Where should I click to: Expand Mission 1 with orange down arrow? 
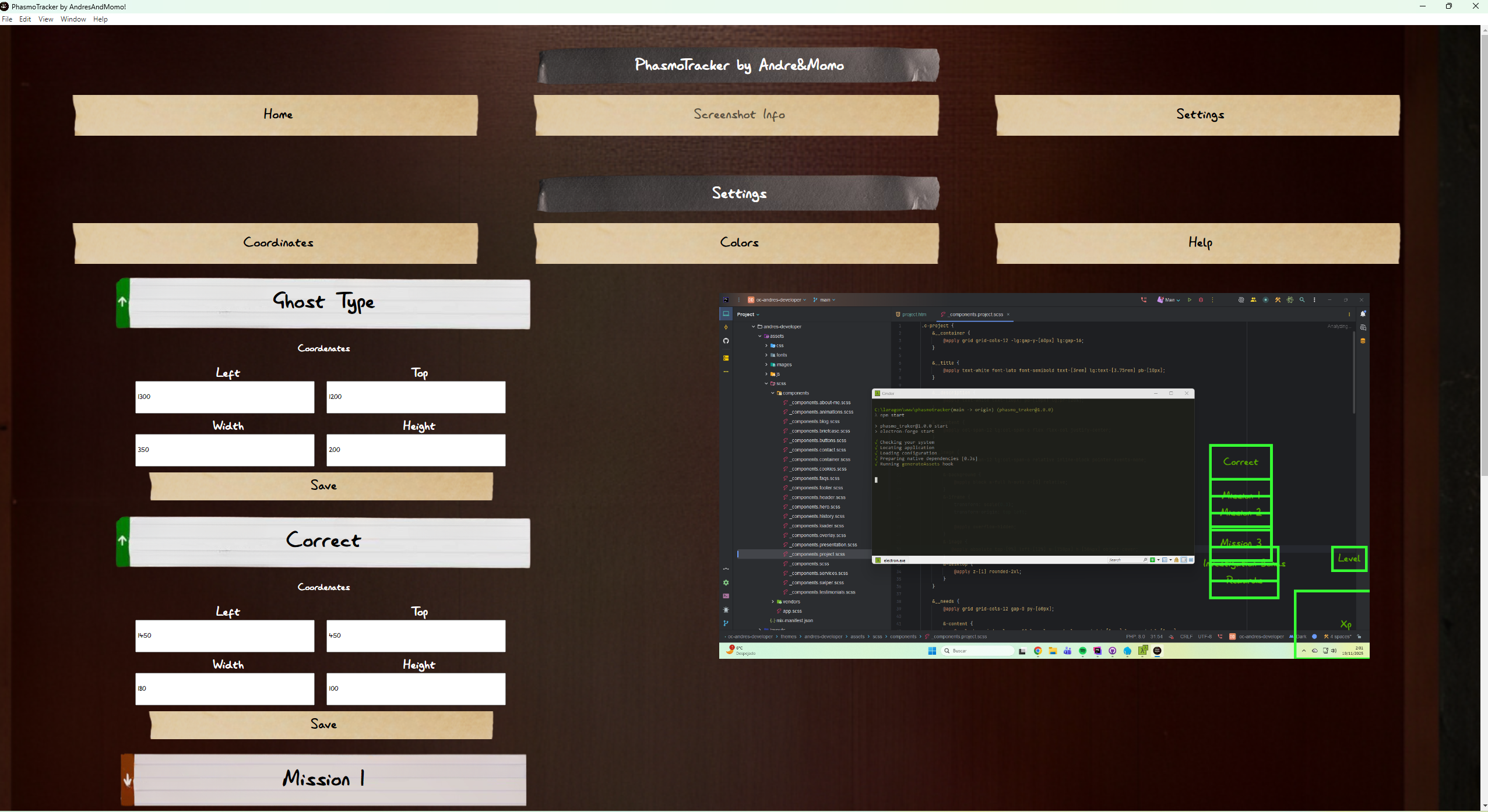(x=127, y=780)
